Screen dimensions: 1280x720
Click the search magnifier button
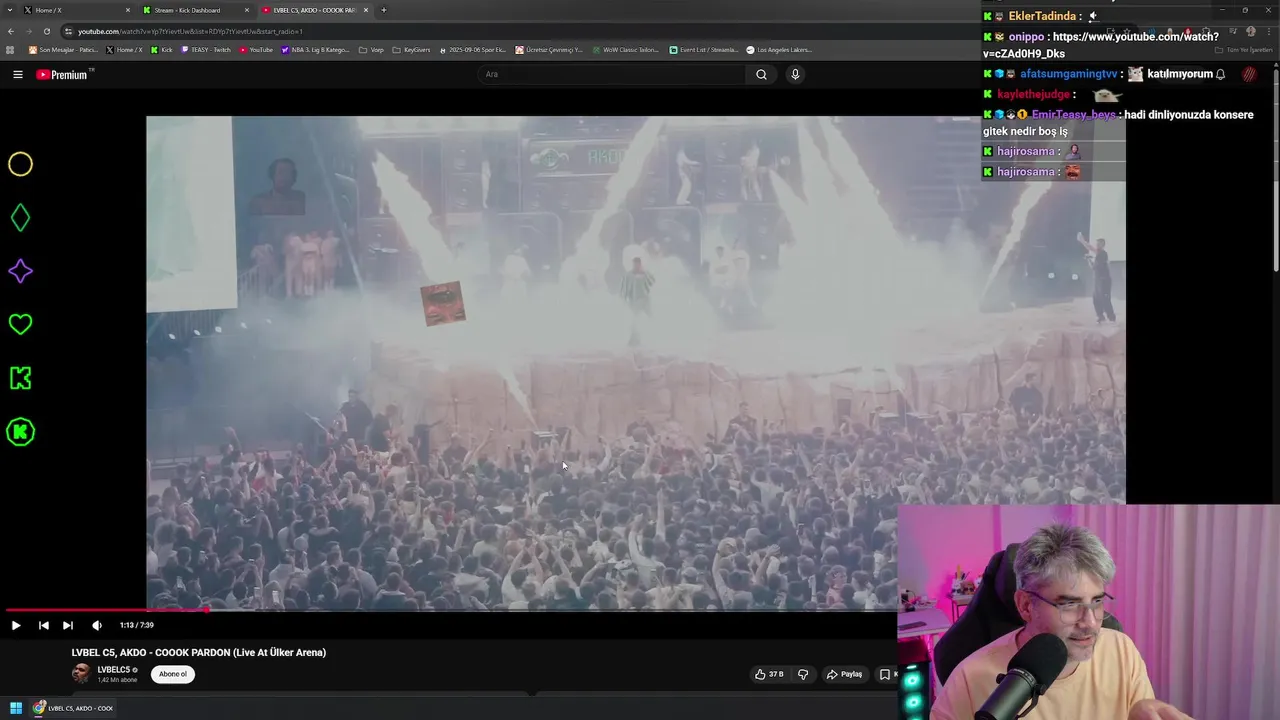(761, 74)
